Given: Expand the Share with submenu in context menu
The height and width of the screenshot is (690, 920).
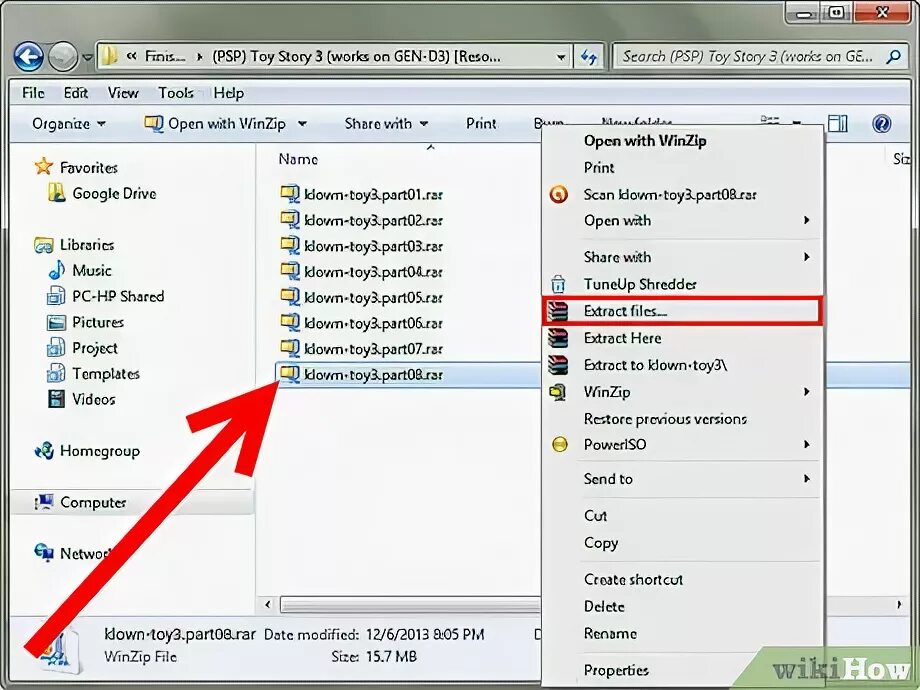Looking at the screenshot, I should (807, 257).
